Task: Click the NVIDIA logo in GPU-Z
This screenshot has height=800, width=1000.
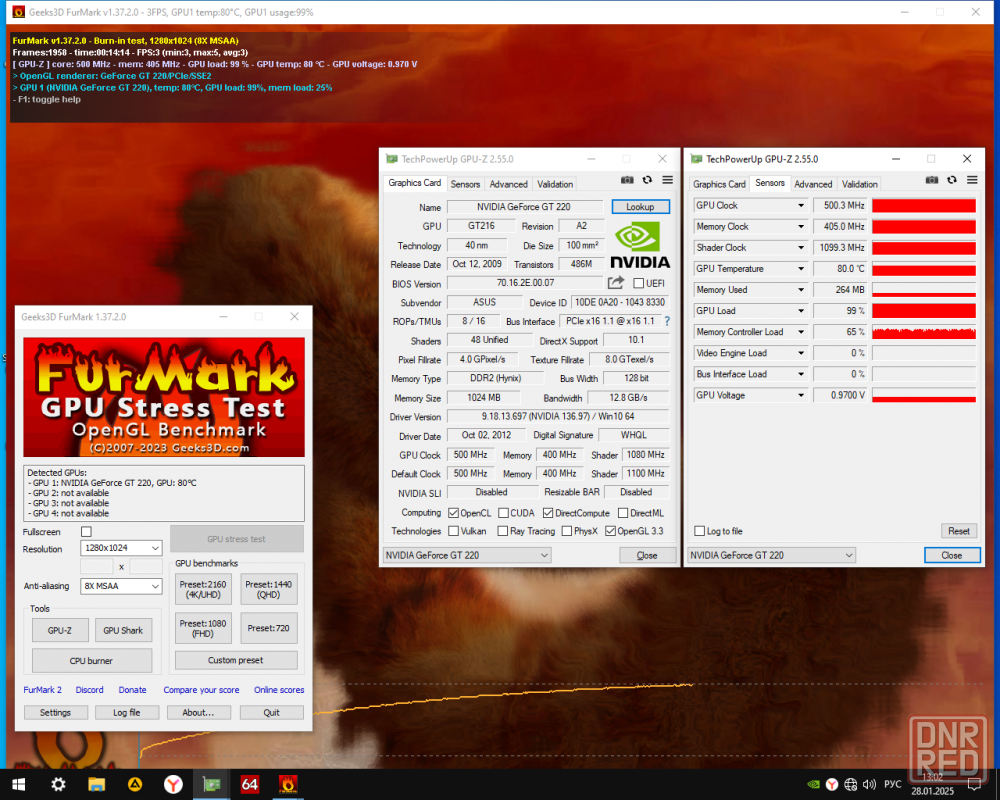Action: point(640,245)
